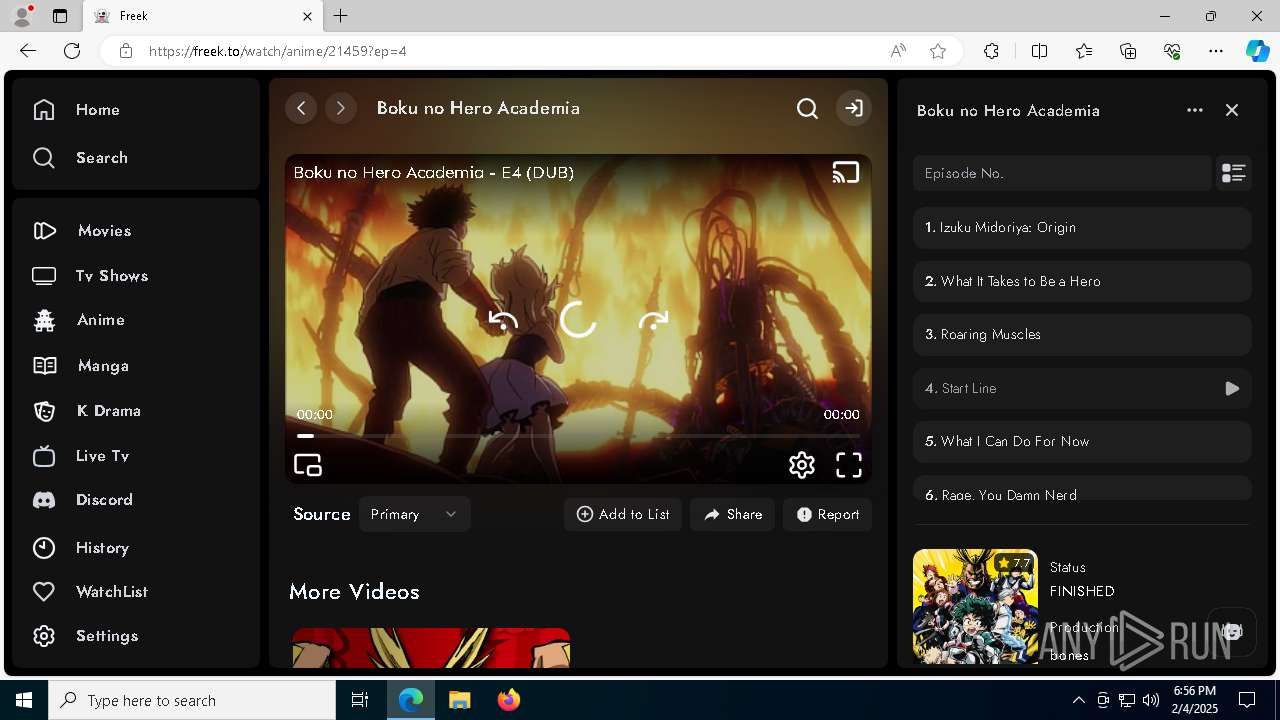The height and width of the screenshot is (720, 1280).
Task: Open browser Extensions icon
Action: point(991,51)
